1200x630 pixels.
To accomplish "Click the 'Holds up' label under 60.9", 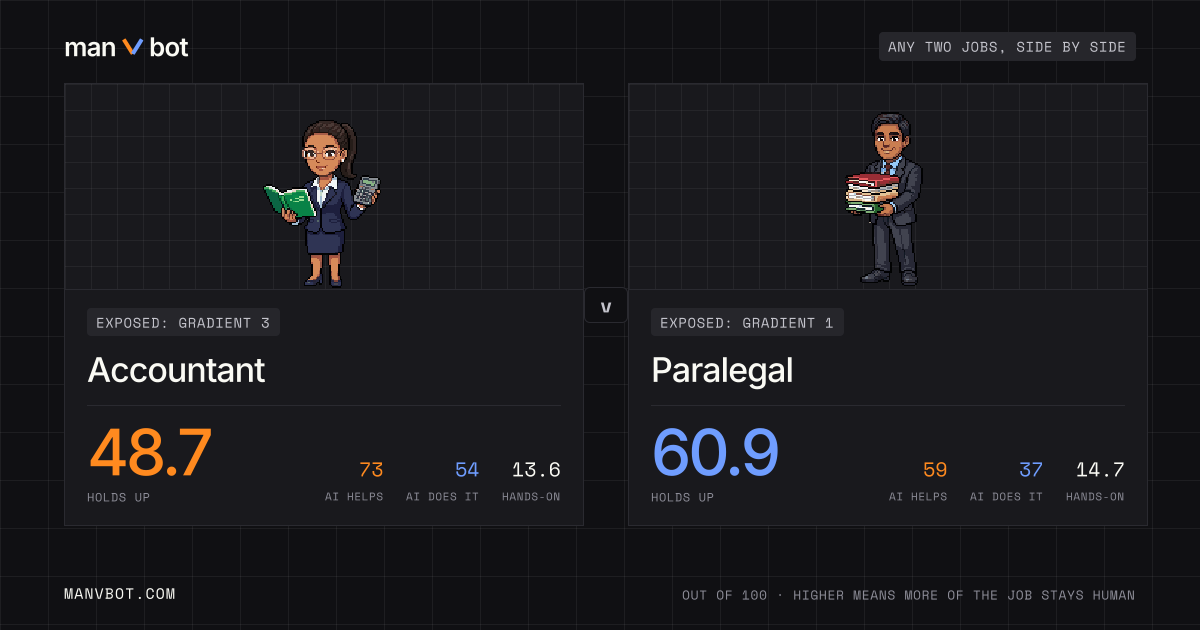I will pos(683,497).
